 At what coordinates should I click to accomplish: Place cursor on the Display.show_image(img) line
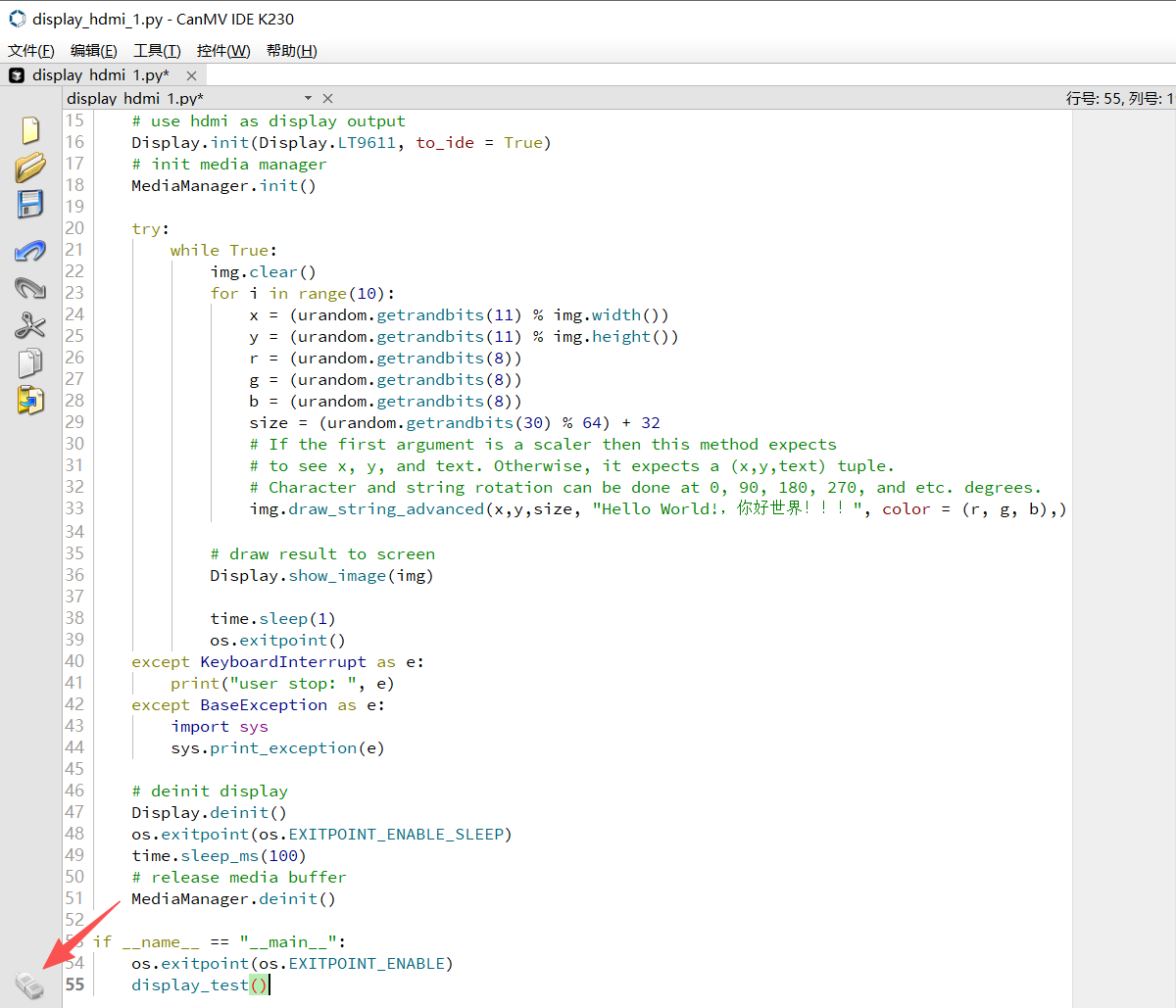(321, 576)
